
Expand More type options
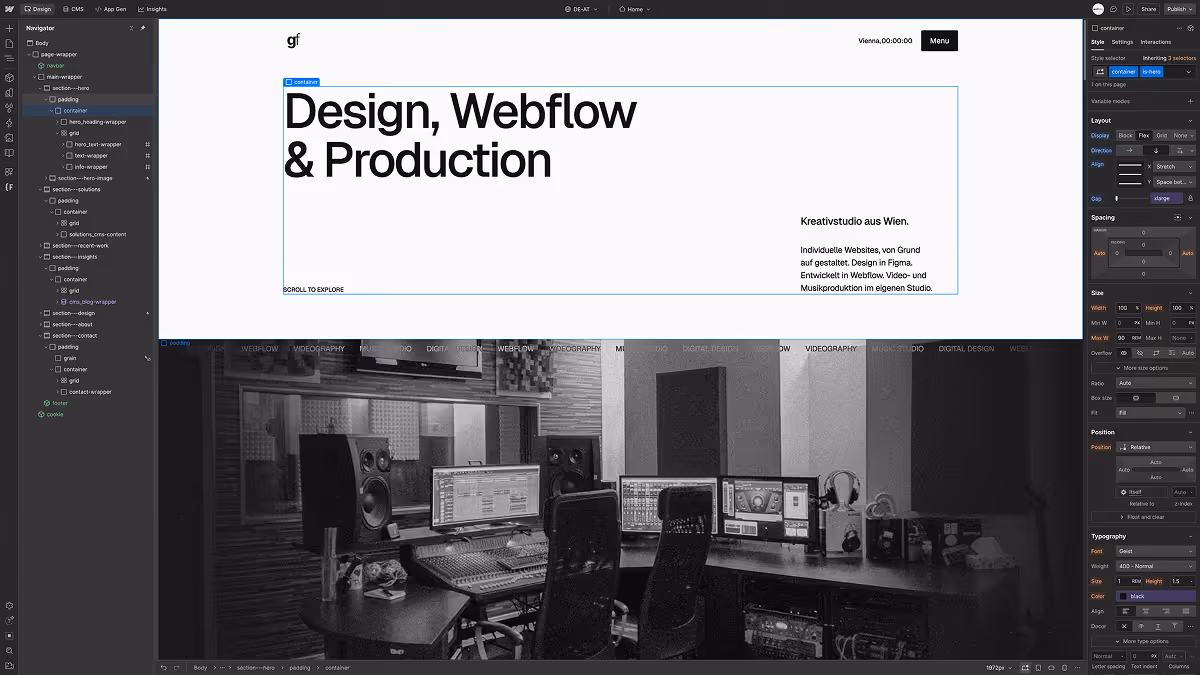[1143, 641]
